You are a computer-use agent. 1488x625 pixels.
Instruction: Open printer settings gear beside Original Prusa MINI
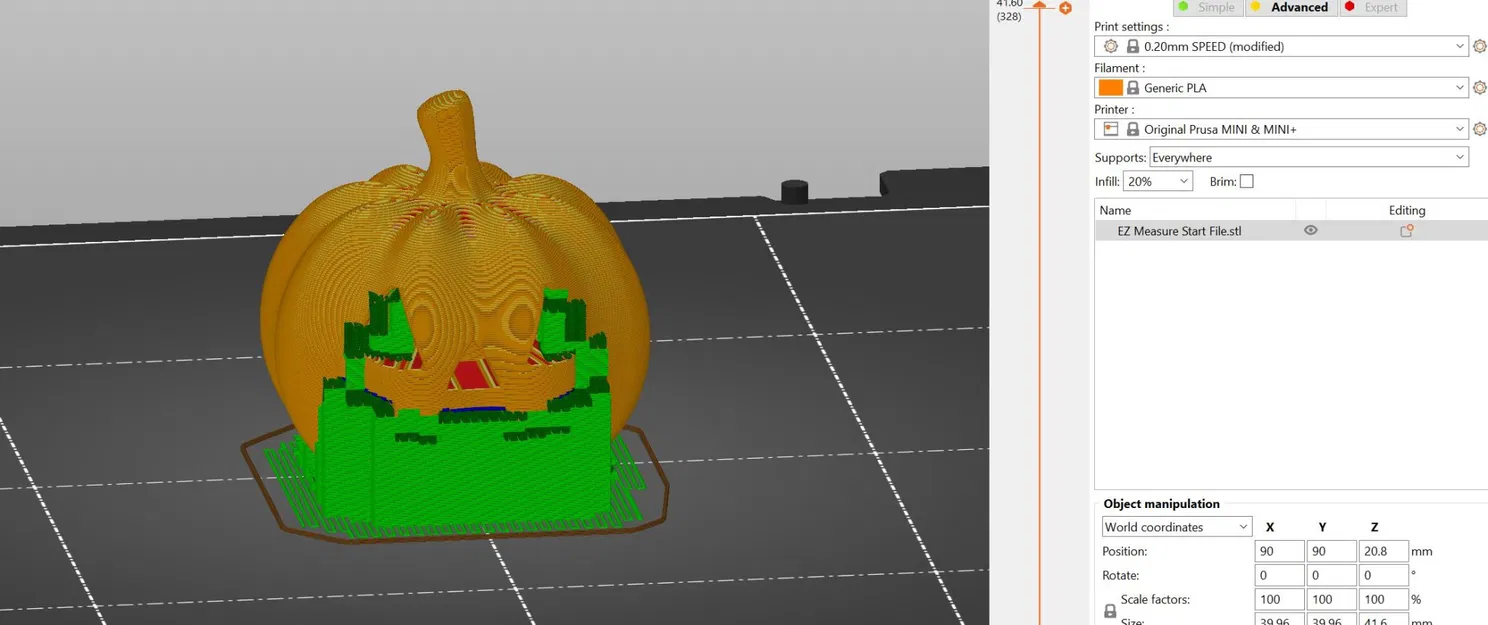[1480, 129]
